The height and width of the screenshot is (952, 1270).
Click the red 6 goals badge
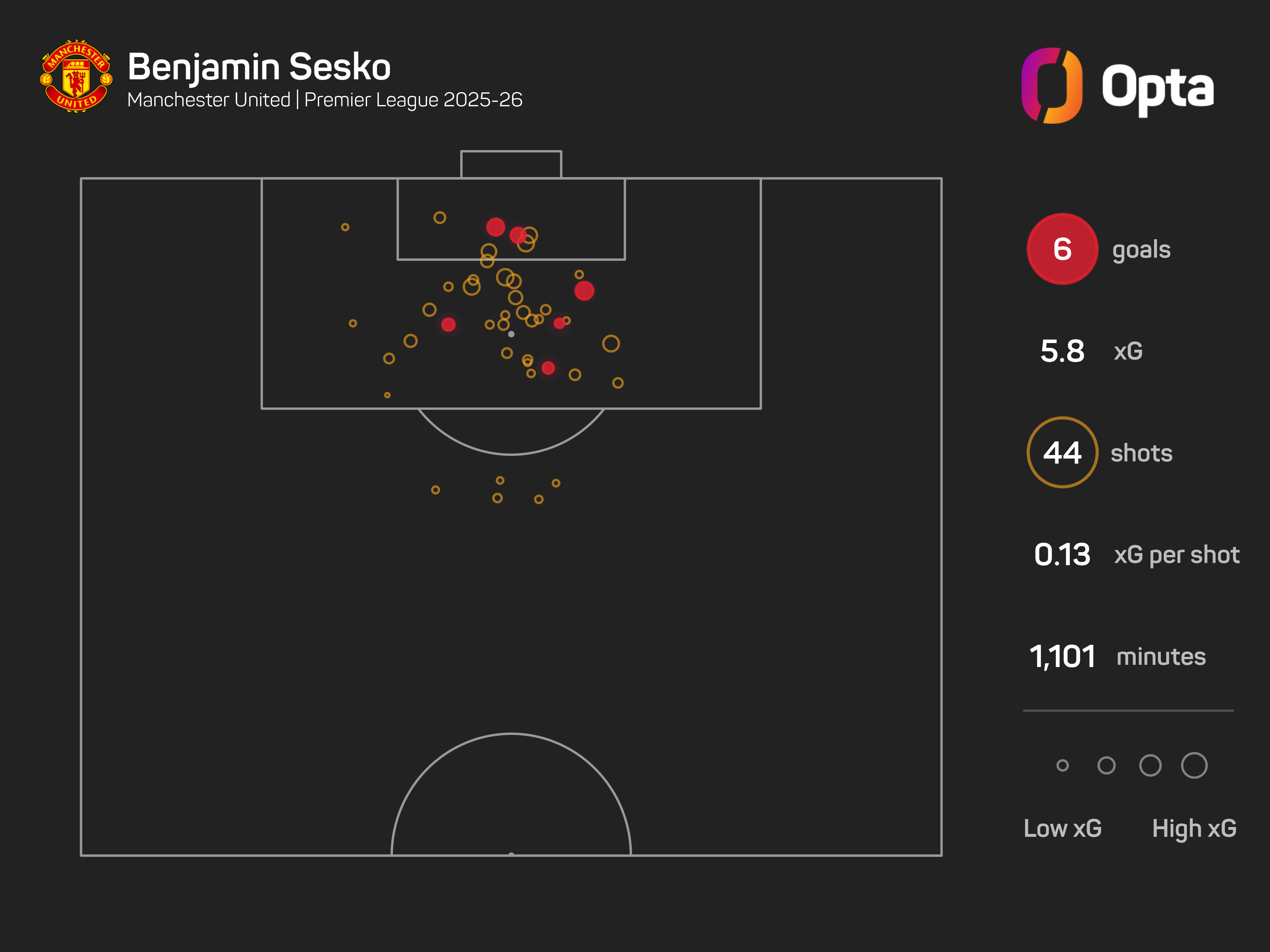(1062, 249)
